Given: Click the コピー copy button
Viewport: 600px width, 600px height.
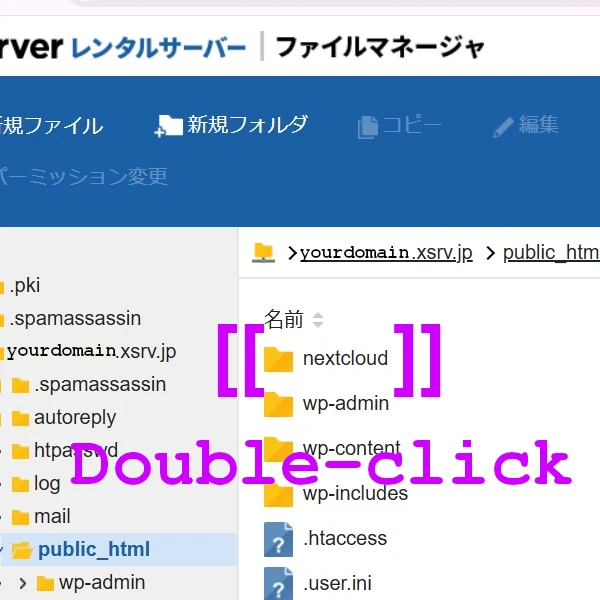Looking at the screenshot, I should pyautogui.click(x=399, y=126).
